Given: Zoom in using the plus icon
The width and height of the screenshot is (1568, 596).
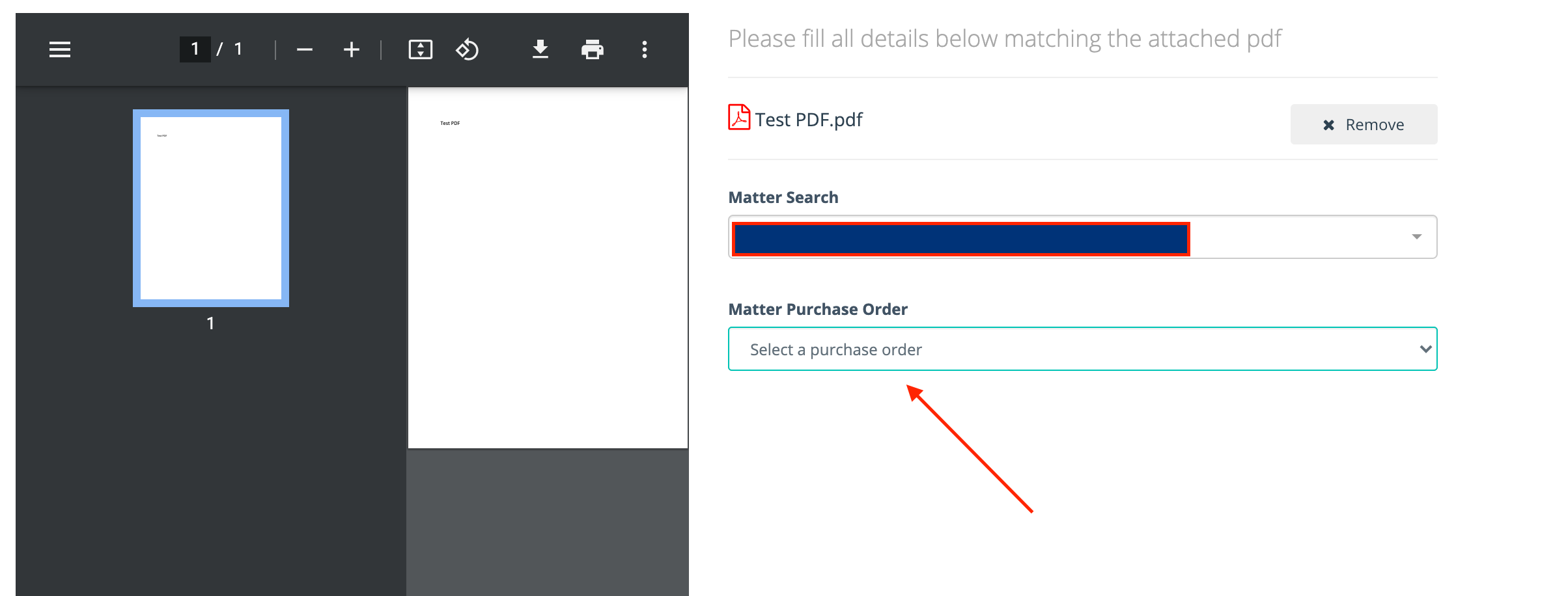Looking at the screenshot, I should (x=352, y=49).
